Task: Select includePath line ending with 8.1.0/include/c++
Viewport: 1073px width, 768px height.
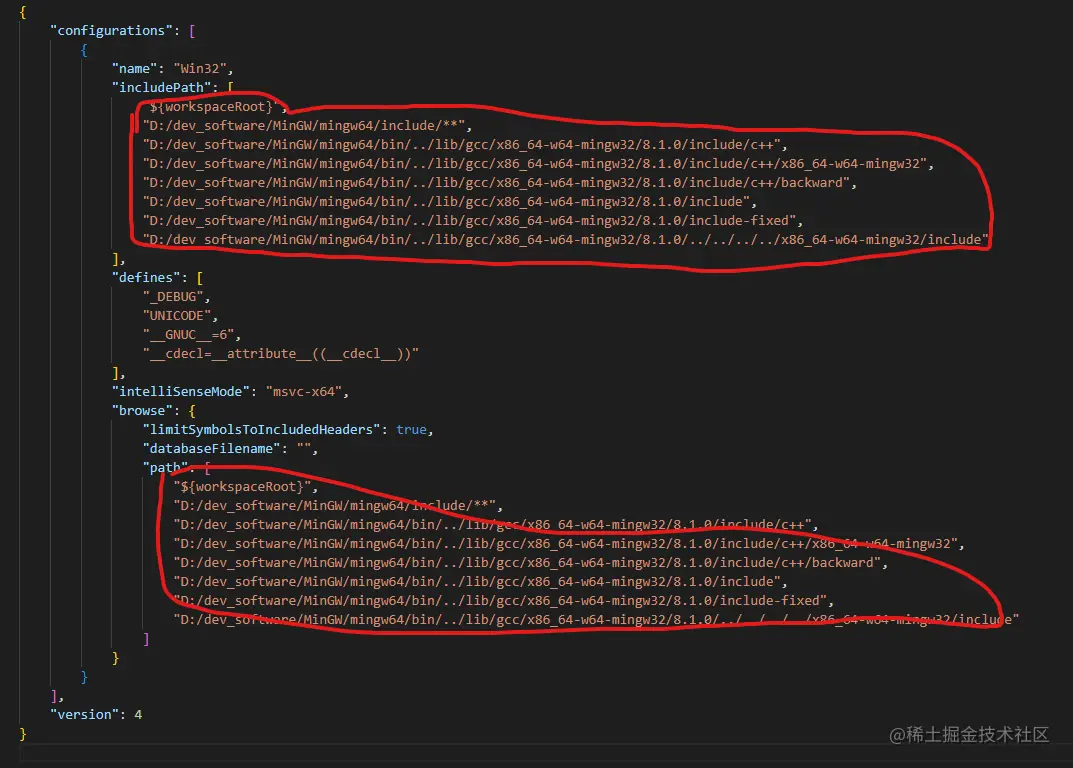Action: pos(461,145)
